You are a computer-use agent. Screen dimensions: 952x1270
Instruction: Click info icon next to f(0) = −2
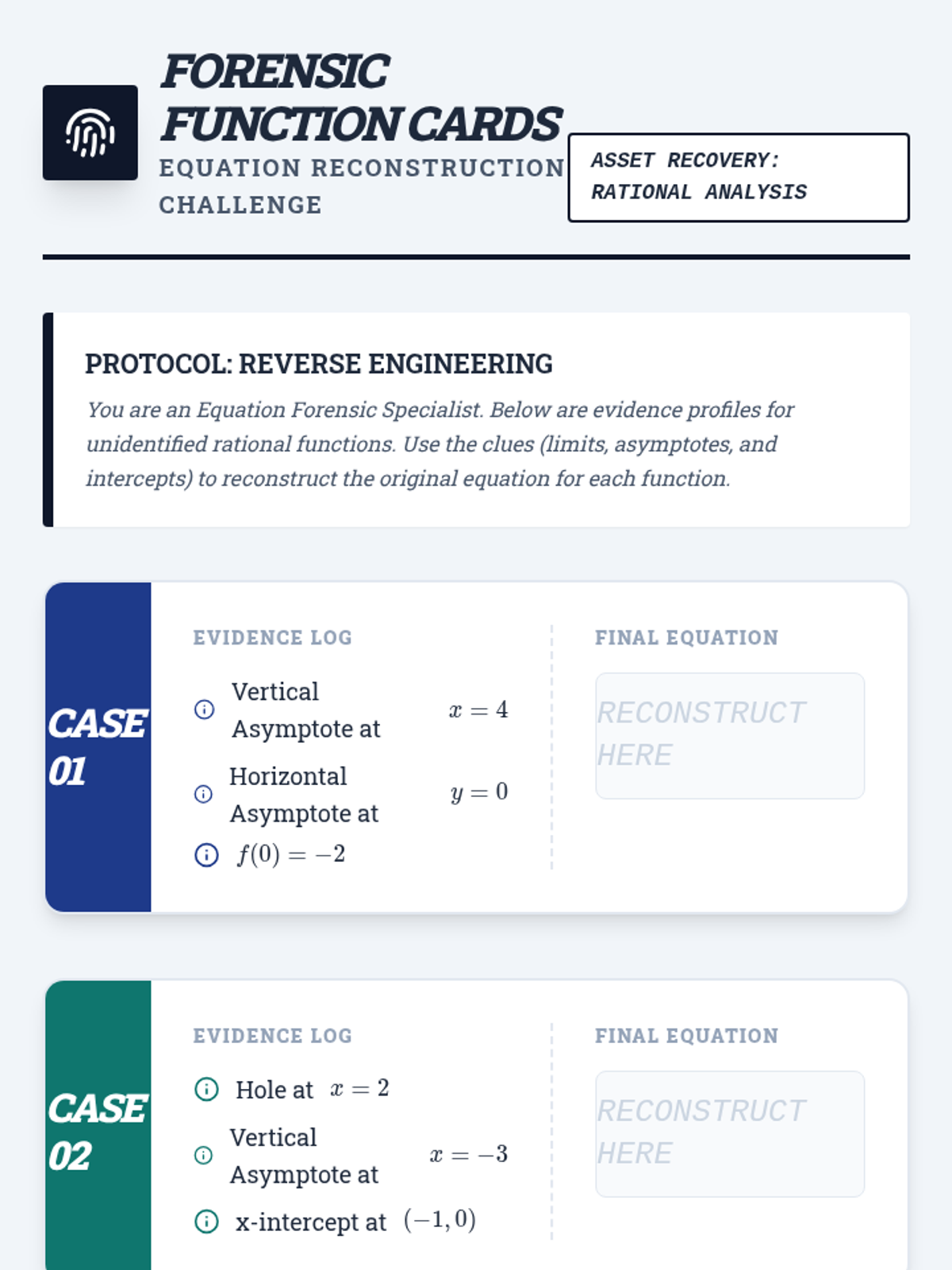point(206,855)
